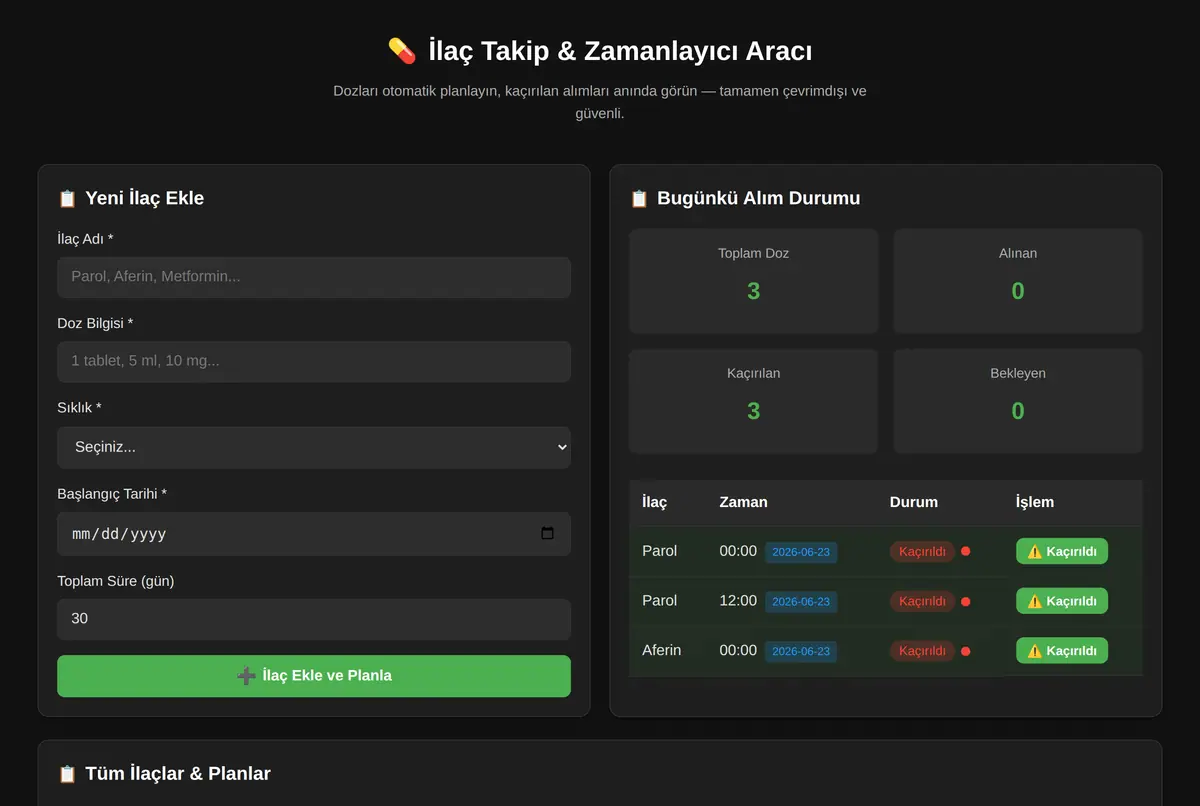The image size is (1200, 806).
Task: Click the İlaç Ekle ve Planla button
Action: [314, 676]
